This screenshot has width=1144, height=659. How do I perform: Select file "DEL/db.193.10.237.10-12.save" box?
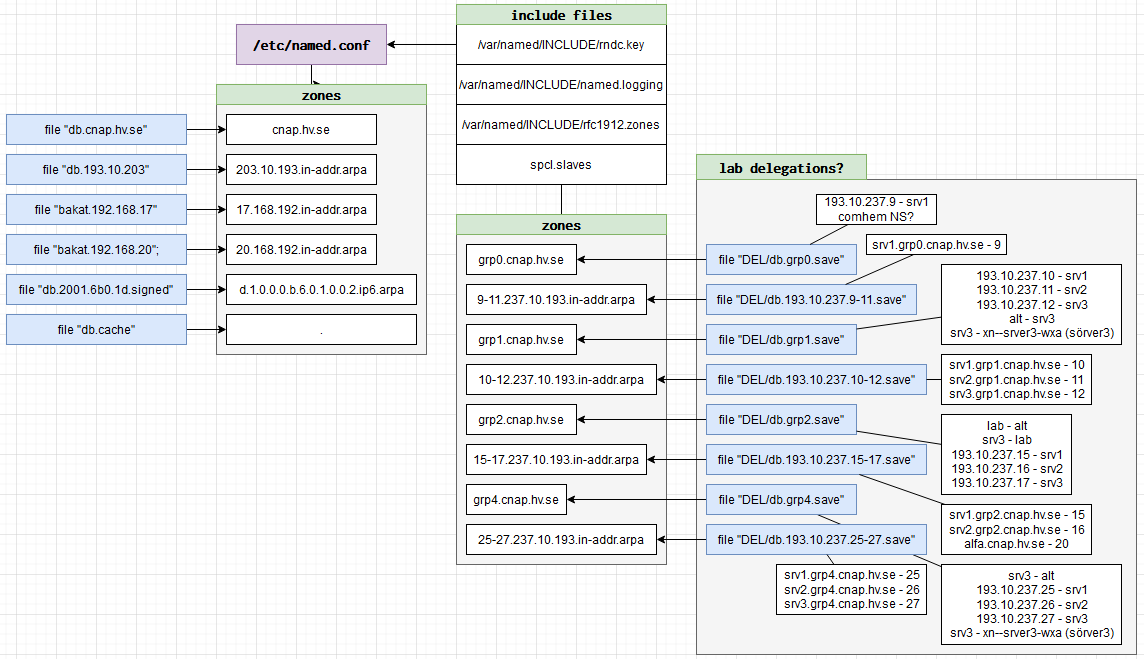pos(816,379)
